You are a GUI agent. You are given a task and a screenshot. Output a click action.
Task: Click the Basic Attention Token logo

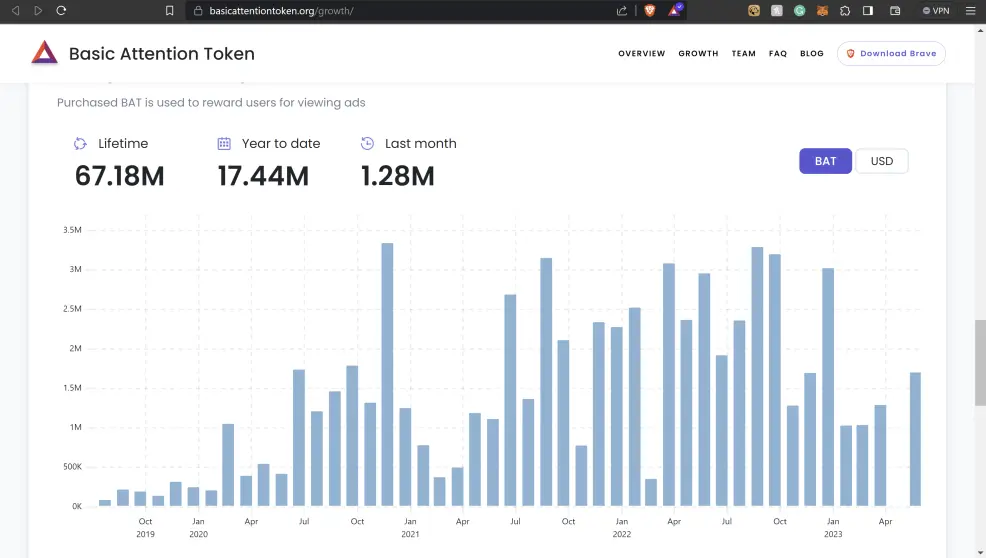[x=45, y=53]
